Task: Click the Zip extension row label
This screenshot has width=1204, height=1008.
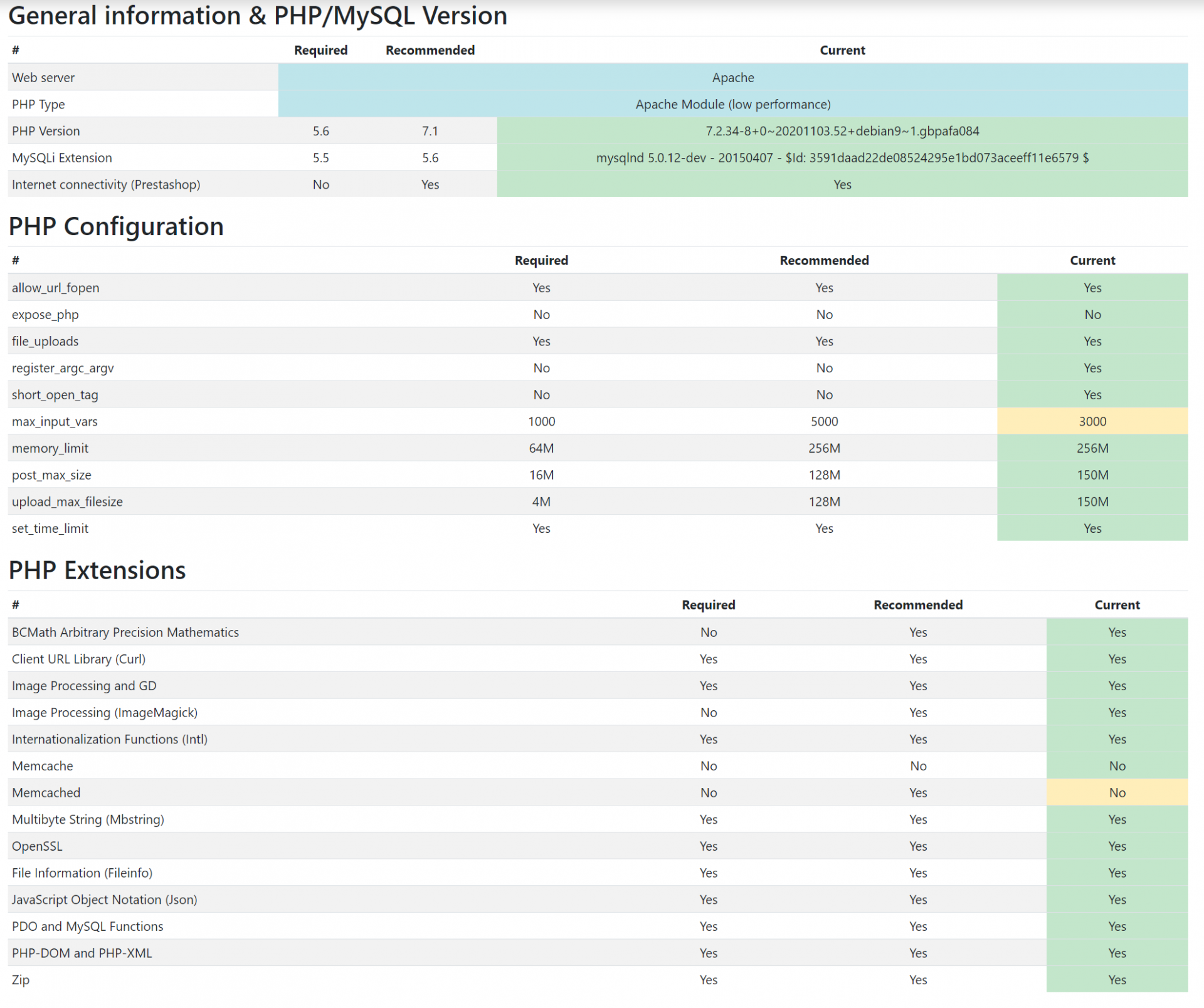Action: click(x=21, y=980)
